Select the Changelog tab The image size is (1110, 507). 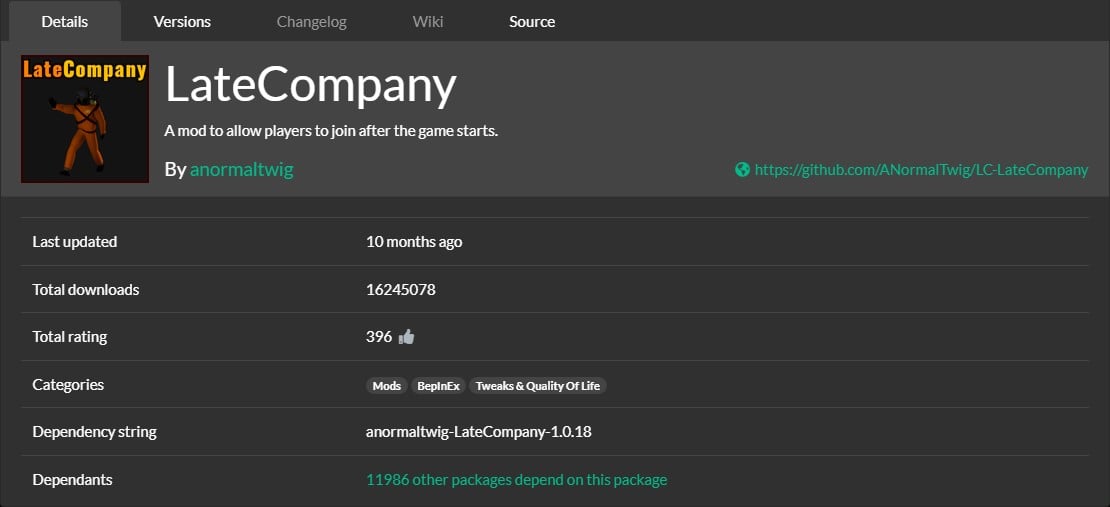pyautogui.click(x=312, y=21)
